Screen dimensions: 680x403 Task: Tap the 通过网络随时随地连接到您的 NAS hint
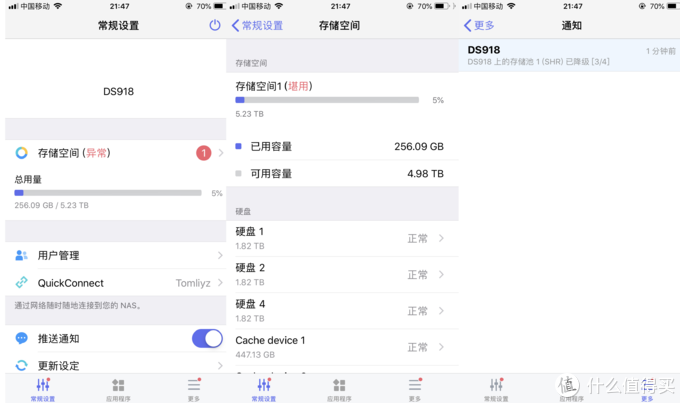click(77, 305)
